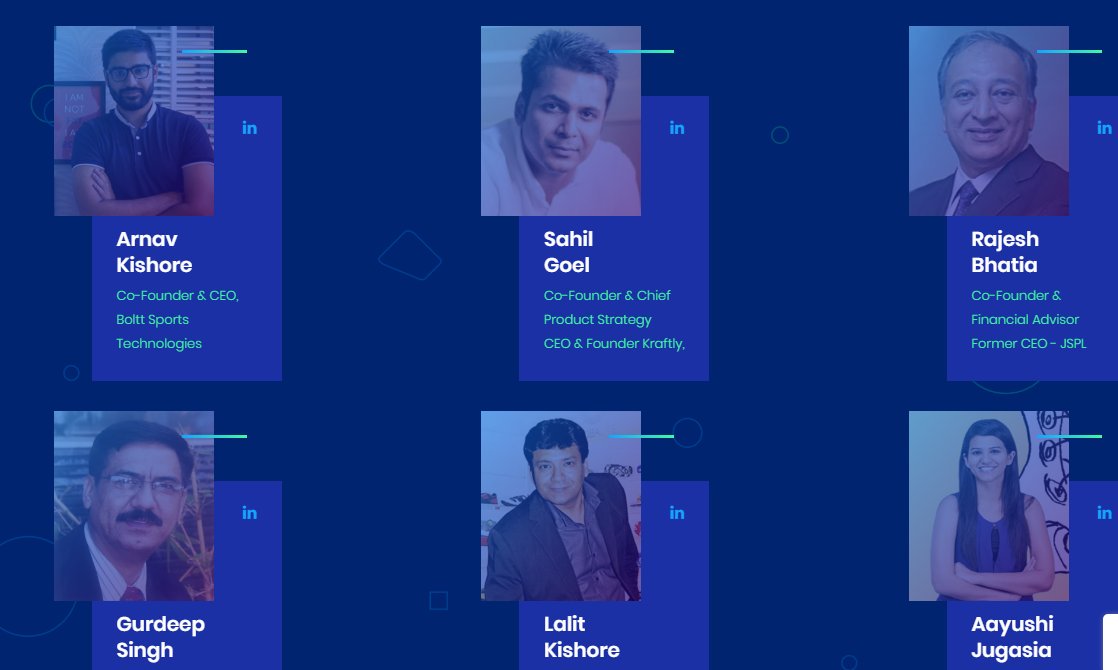
Task: Select the Aayushi Jugasia name heading
Action: [1012, 637]
